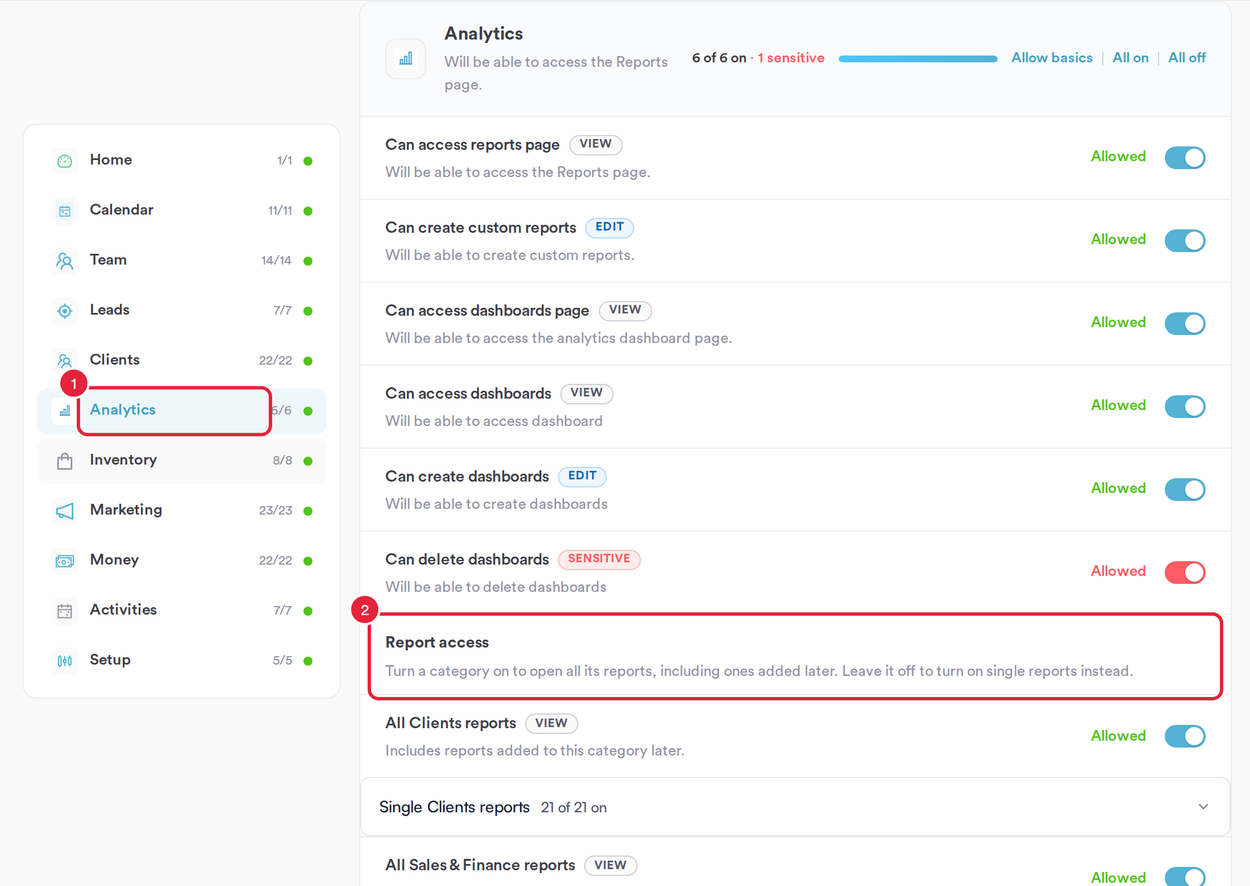The image size is (1250, 886).
Task: Click the 21 of 21 on count
Action: 574,808
